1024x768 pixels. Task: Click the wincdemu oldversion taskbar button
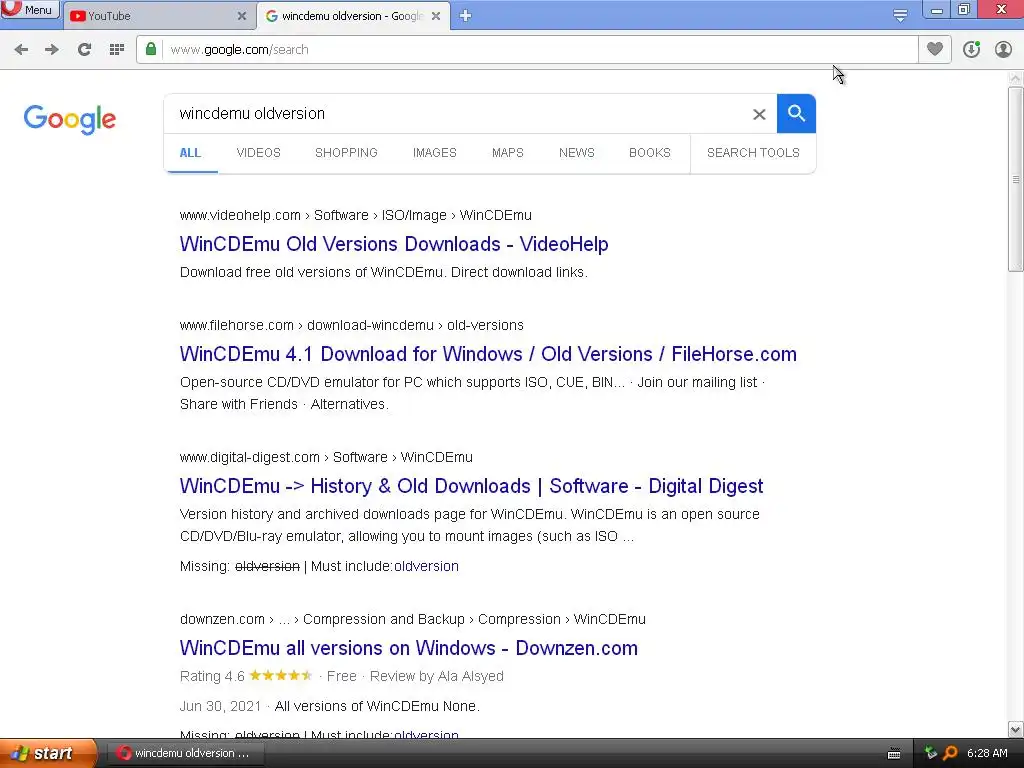point(186,753)
